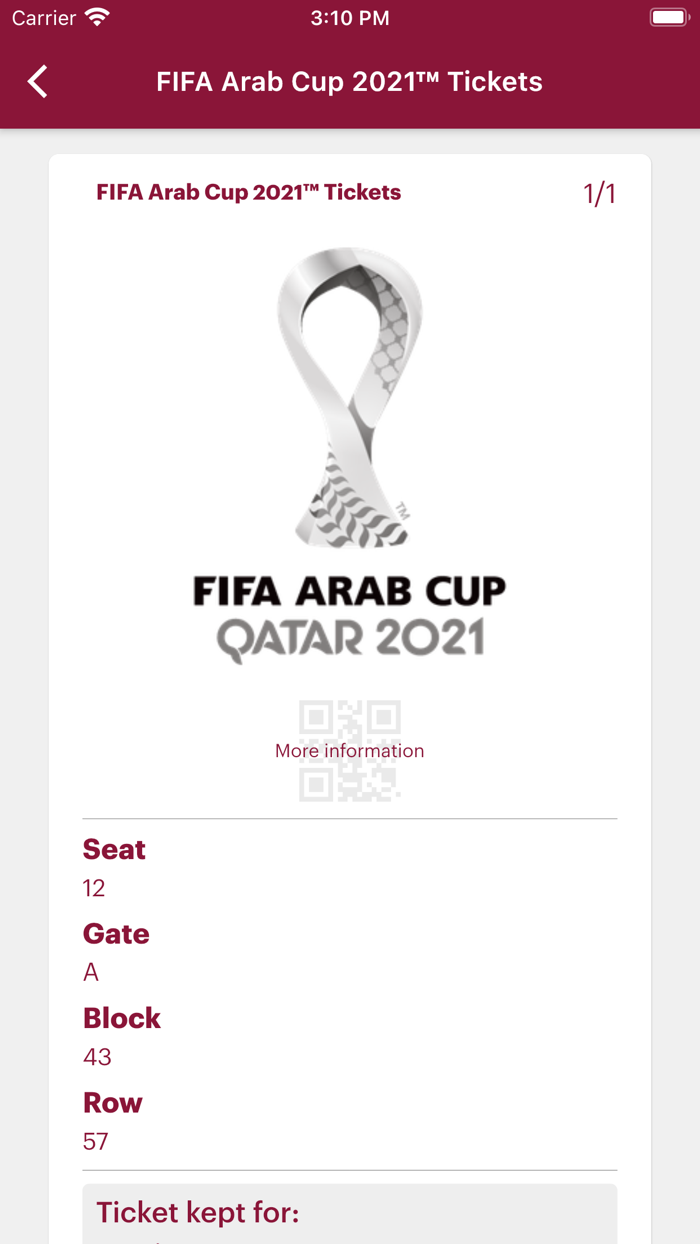Screen dimensions: 700x1244
Task: Tap the page indicator showing 1/1
Action: [x=601, y=193]
